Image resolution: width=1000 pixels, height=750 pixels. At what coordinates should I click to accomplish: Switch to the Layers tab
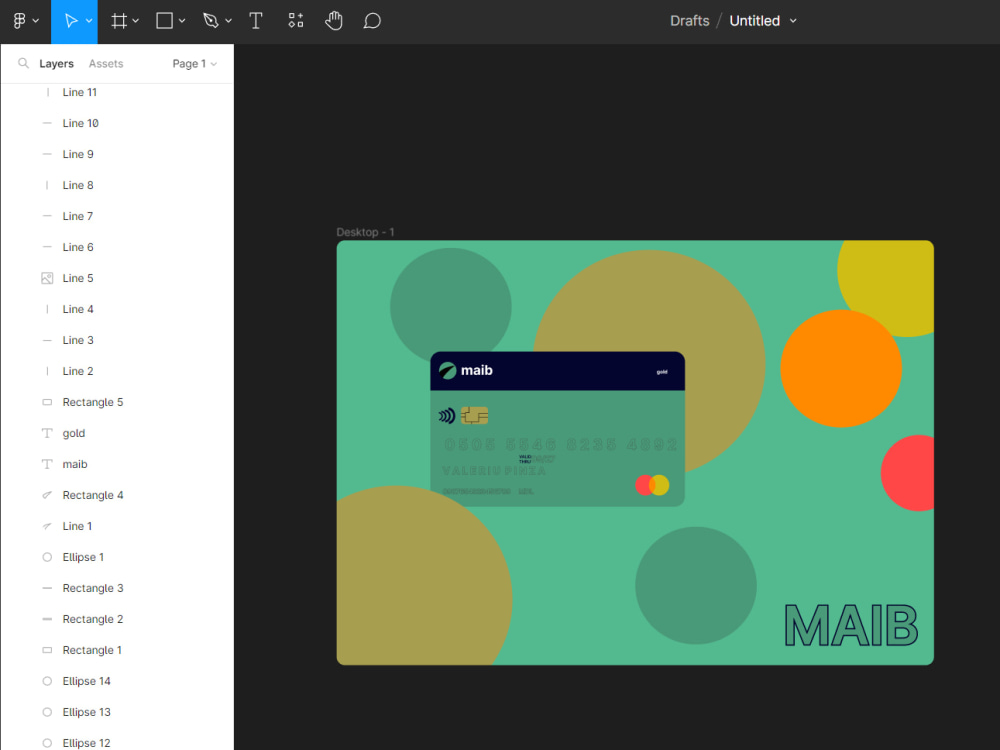[x=56, y=63]
